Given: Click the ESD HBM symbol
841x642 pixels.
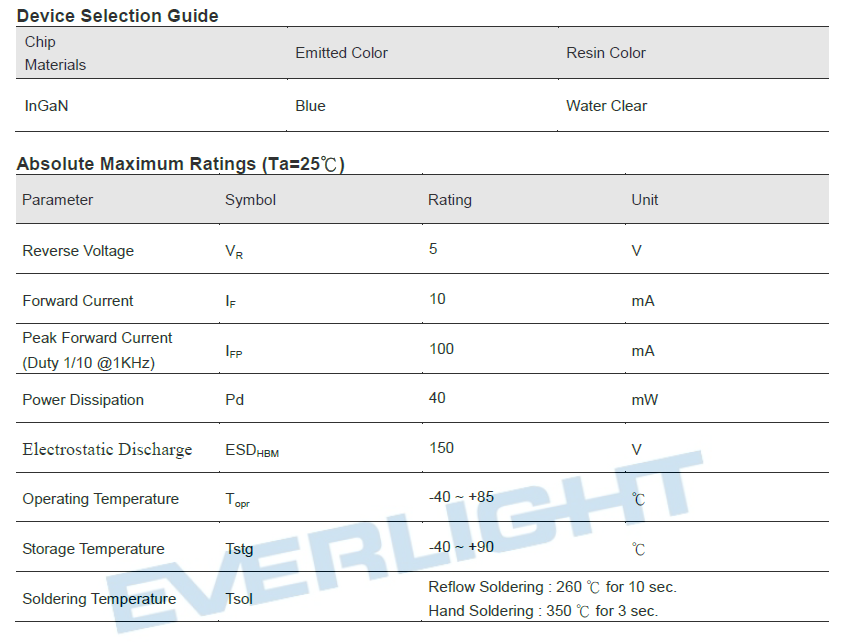Looking at the screenshot, I should click(252, 450).
